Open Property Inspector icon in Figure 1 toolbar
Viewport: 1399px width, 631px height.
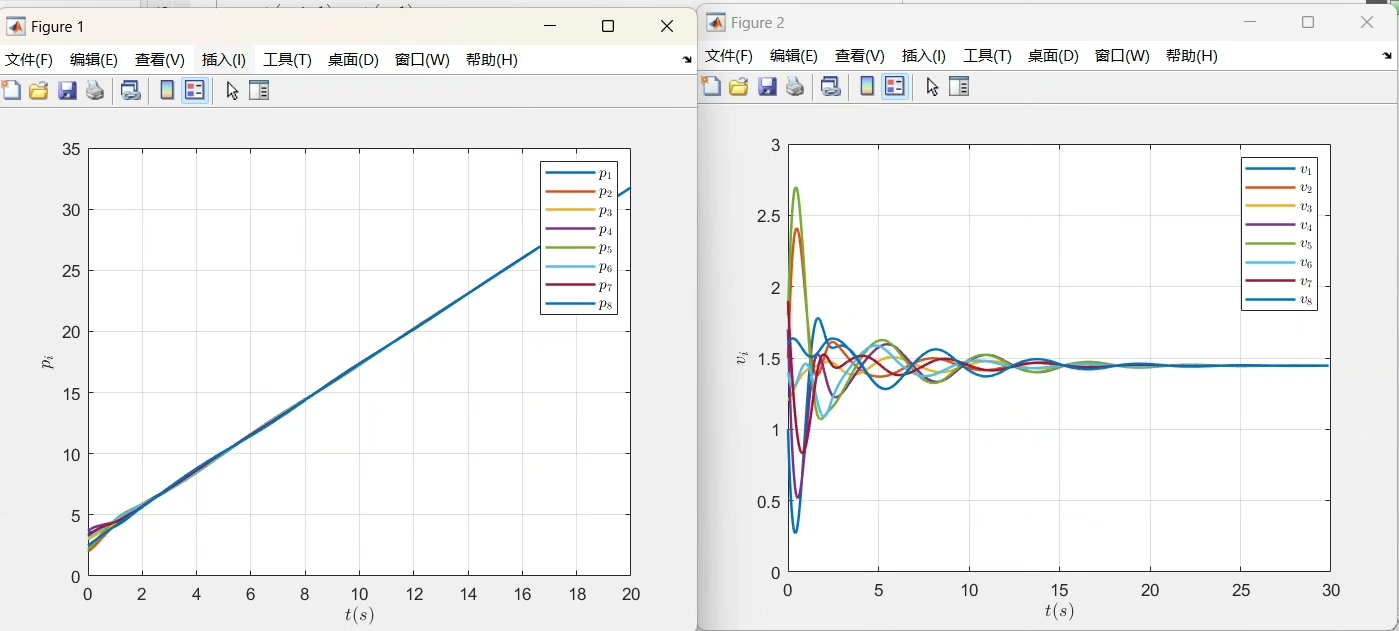click(259, 91)
